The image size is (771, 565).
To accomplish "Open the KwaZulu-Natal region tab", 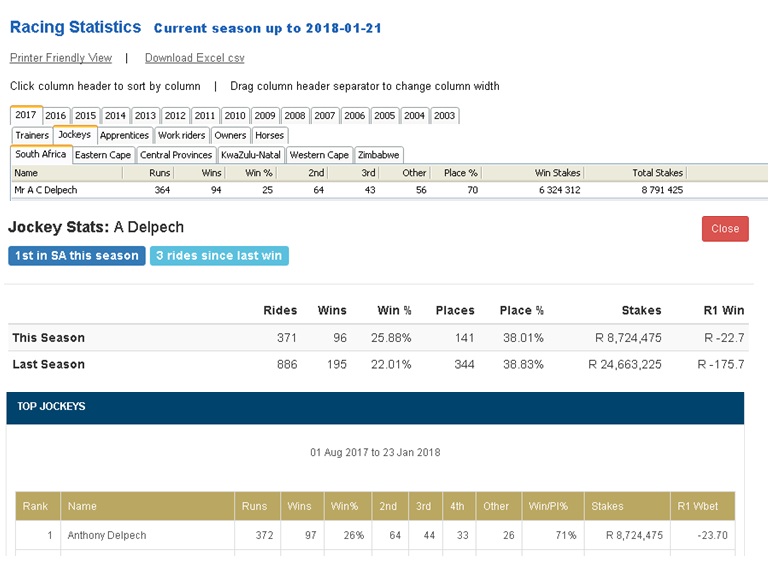I will pyautogui.click(x=251, y=155).
